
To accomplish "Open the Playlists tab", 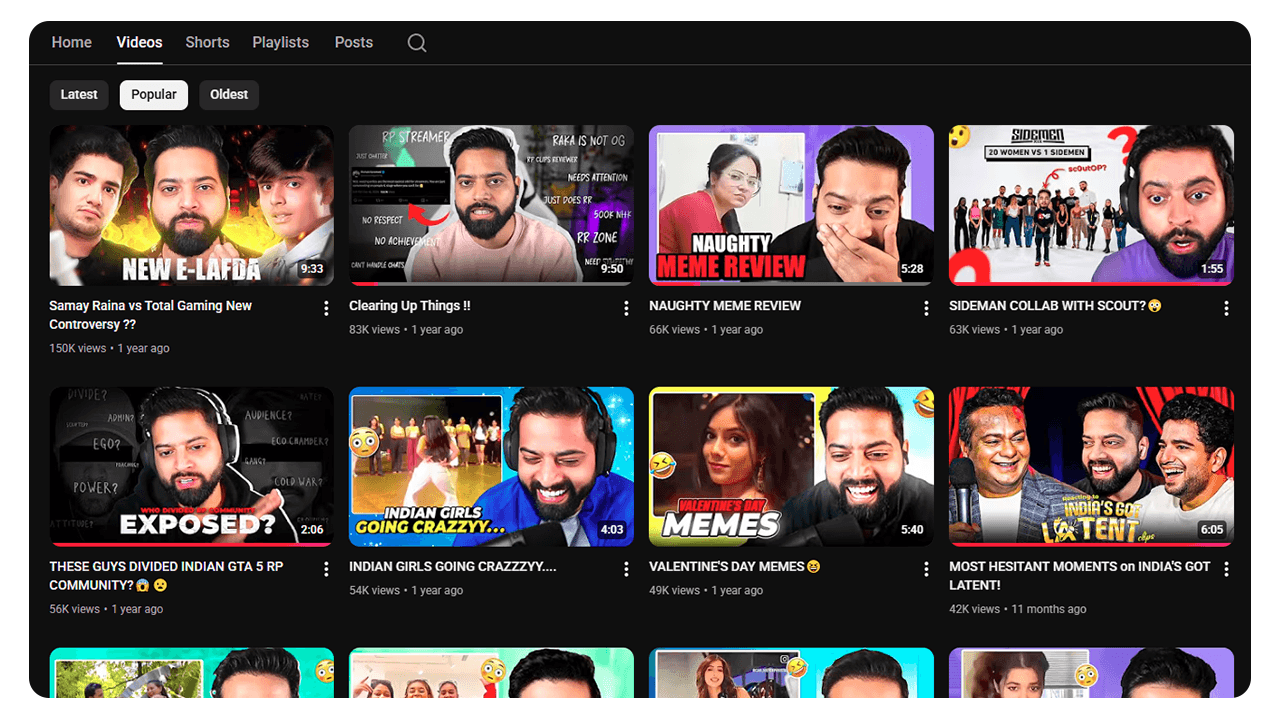I will [x=280, y=42].
